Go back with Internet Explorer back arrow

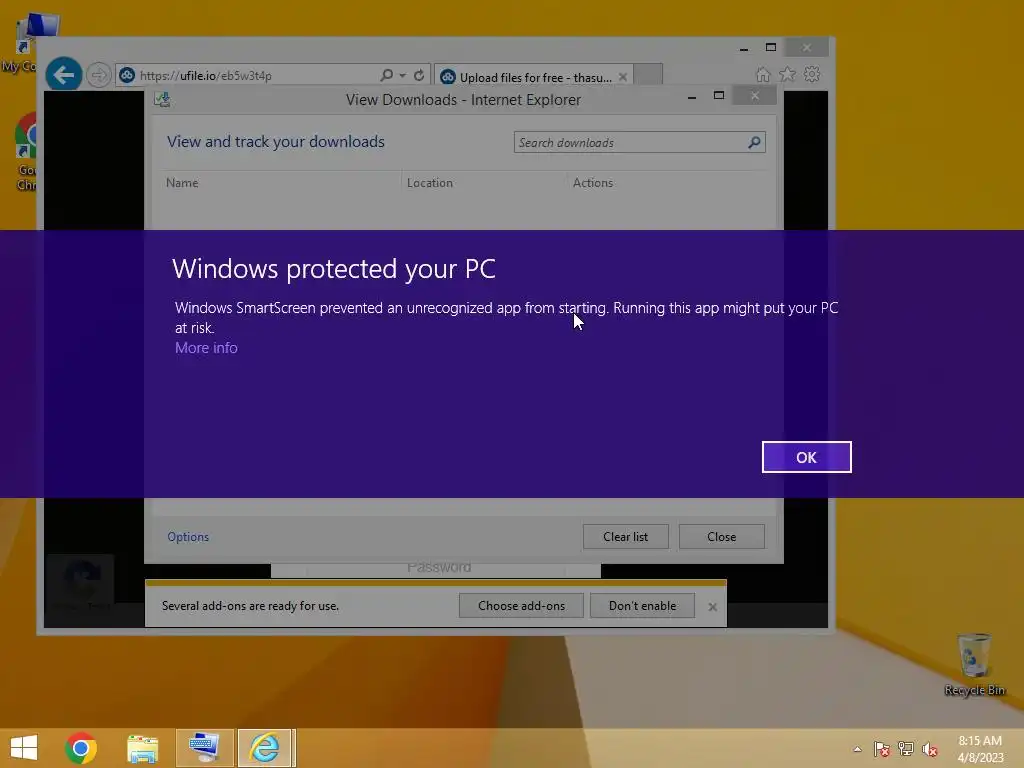[64, 74]
